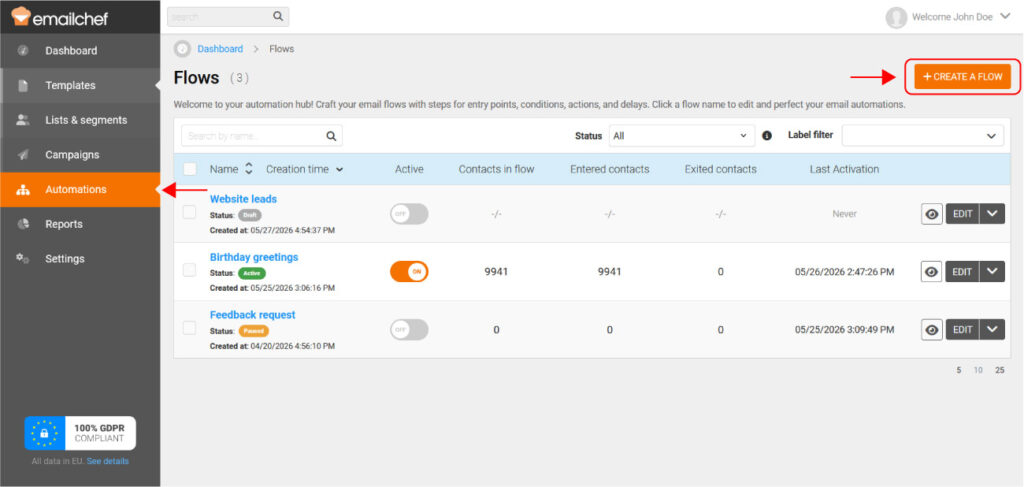The image size is (1024, 487).
Task: Edit the Feedback request flow
Action: point(962,330)
